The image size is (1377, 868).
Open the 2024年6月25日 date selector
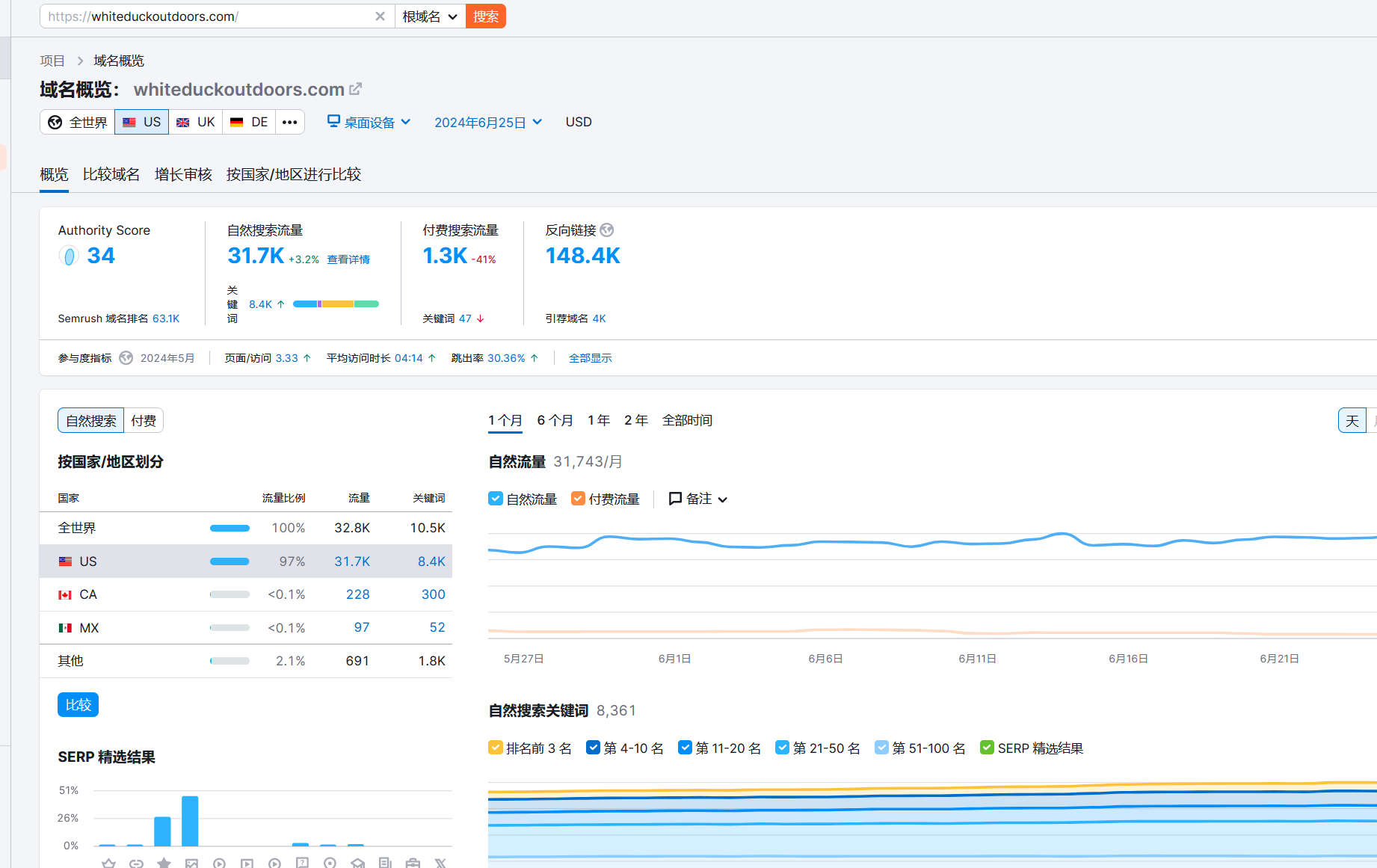[487, 122]
